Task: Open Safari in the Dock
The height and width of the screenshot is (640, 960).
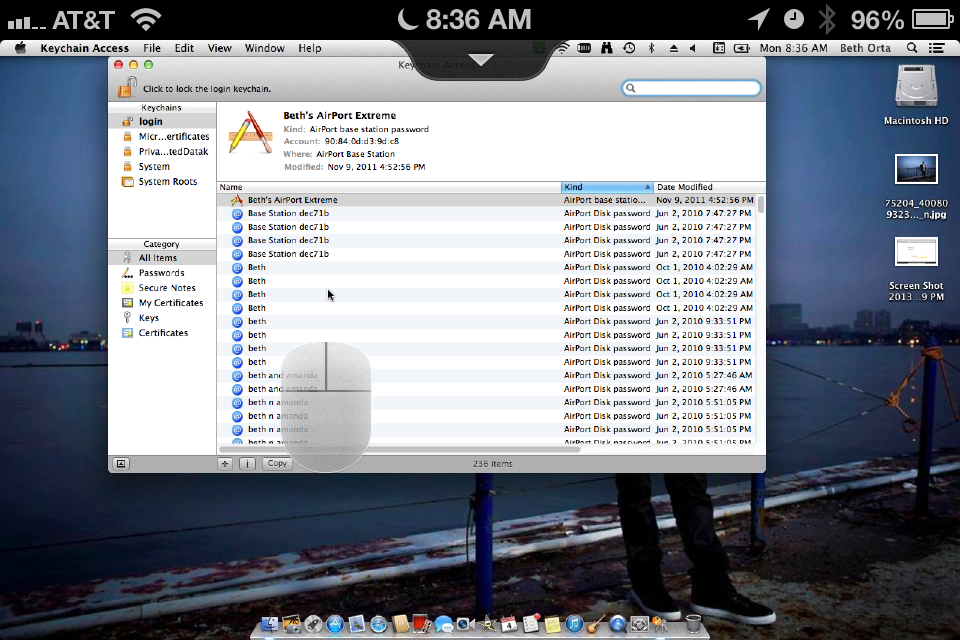Action: pos(379,623)
